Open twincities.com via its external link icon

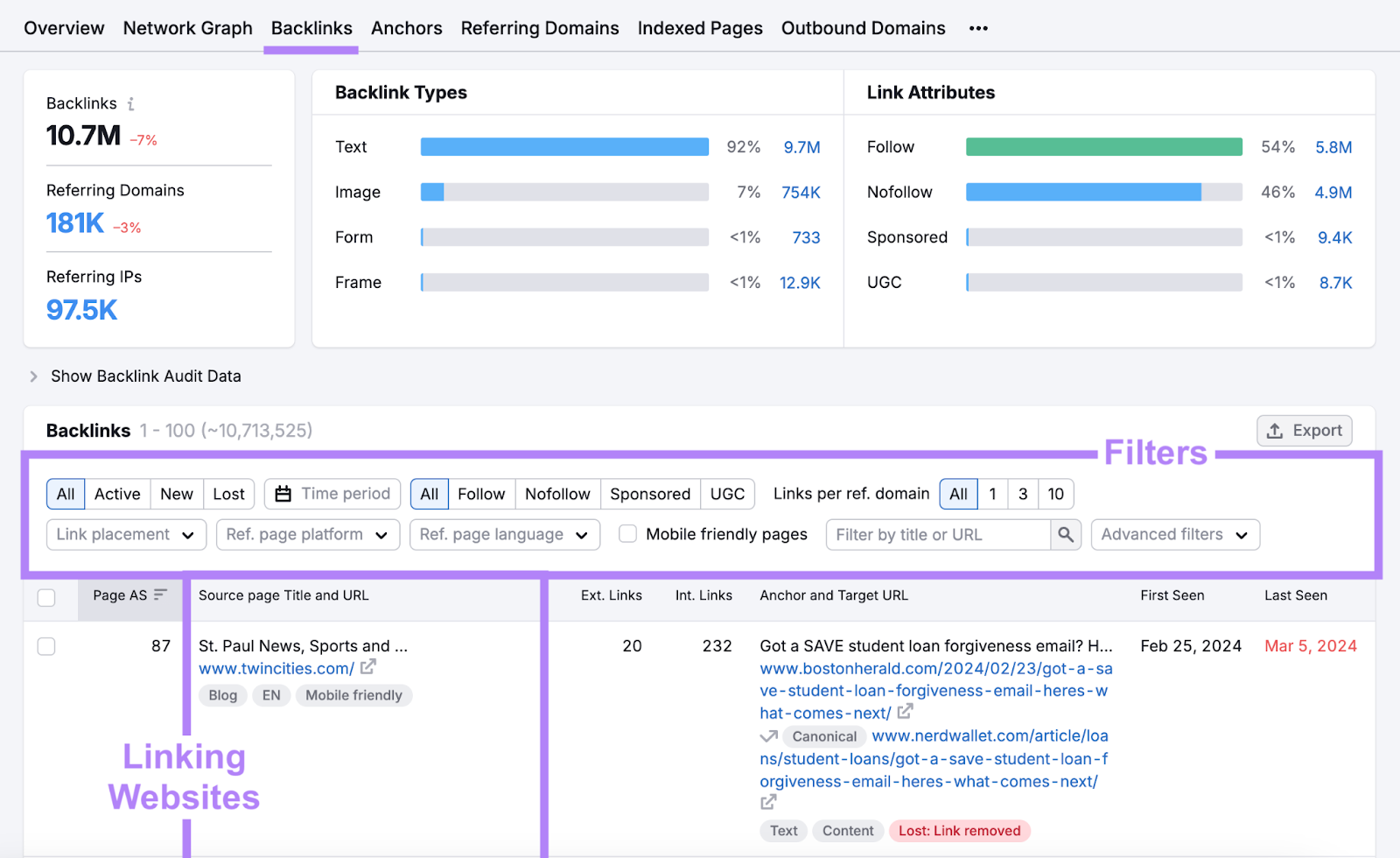[x=368, y=667]
